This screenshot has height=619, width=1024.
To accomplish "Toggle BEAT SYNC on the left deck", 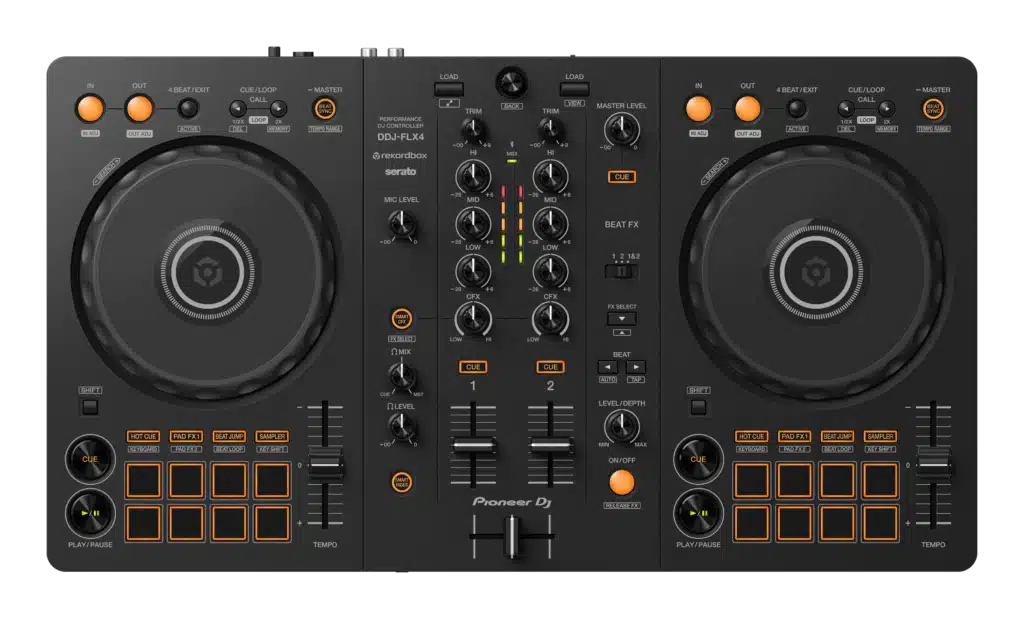I will [x=325, y=108].
